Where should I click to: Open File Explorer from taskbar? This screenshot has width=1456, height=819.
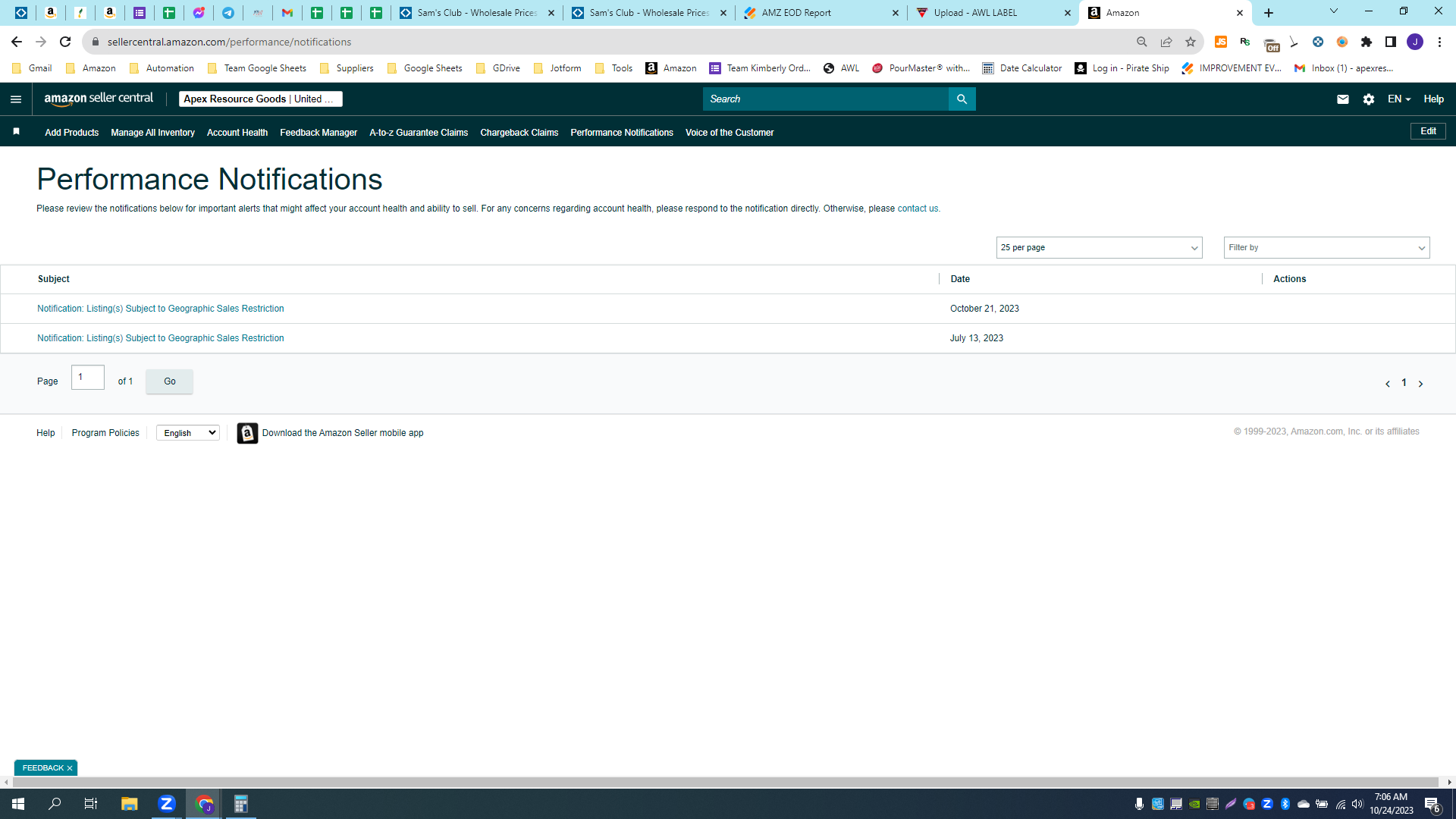(x=129, y=804)
